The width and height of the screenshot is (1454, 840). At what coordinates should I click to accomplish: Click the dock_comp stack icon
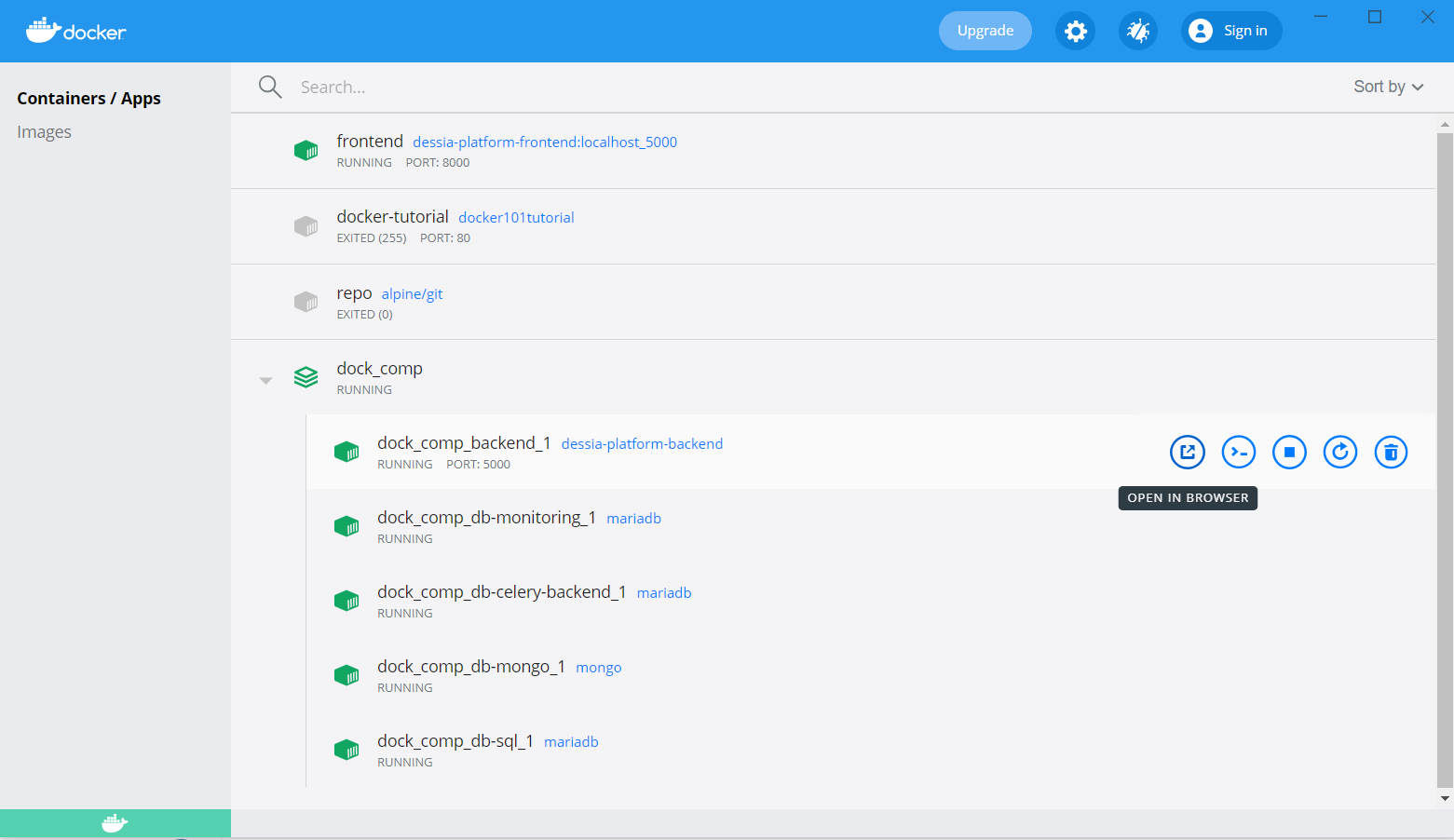click(x=306, y=377)
